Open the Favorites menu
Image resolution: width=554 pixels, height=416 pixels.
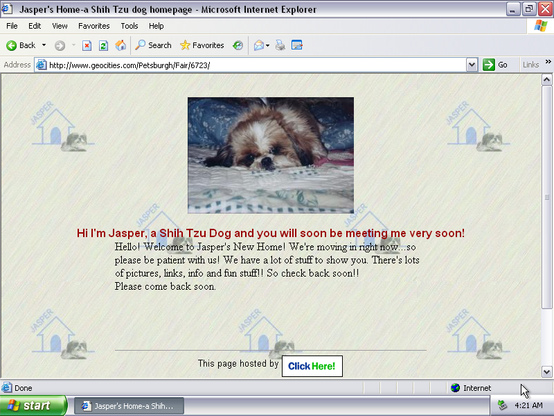tap(94, 26)
